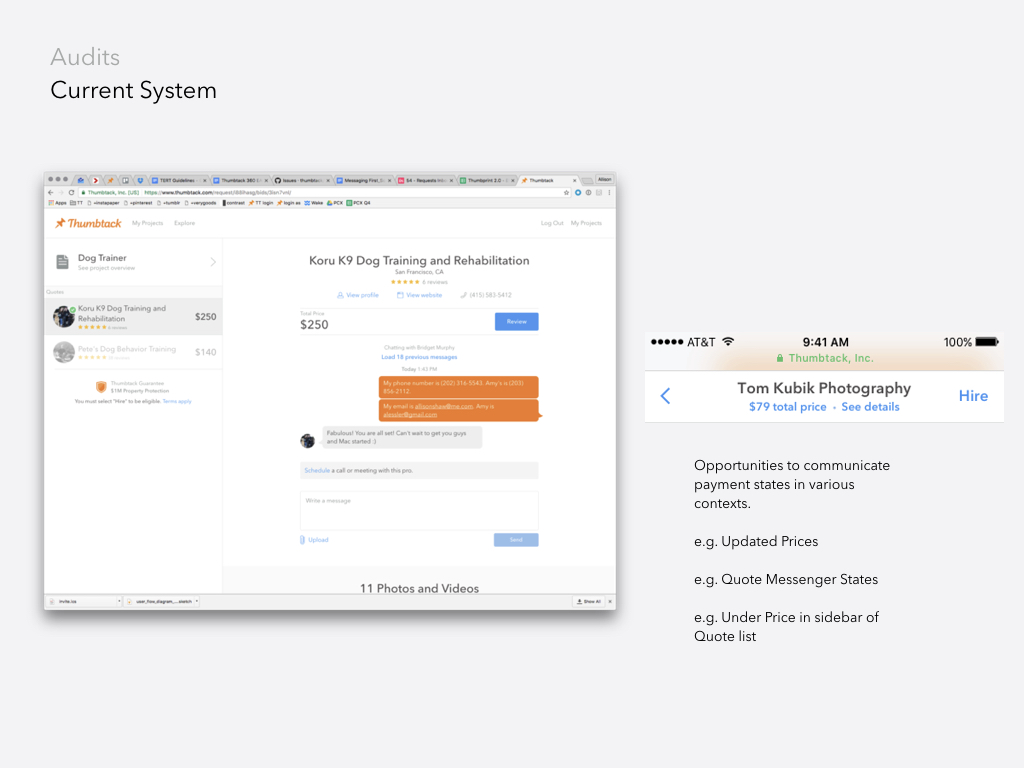Click the blue Review button
The image size is (1024, 768).
coord(517,321)
